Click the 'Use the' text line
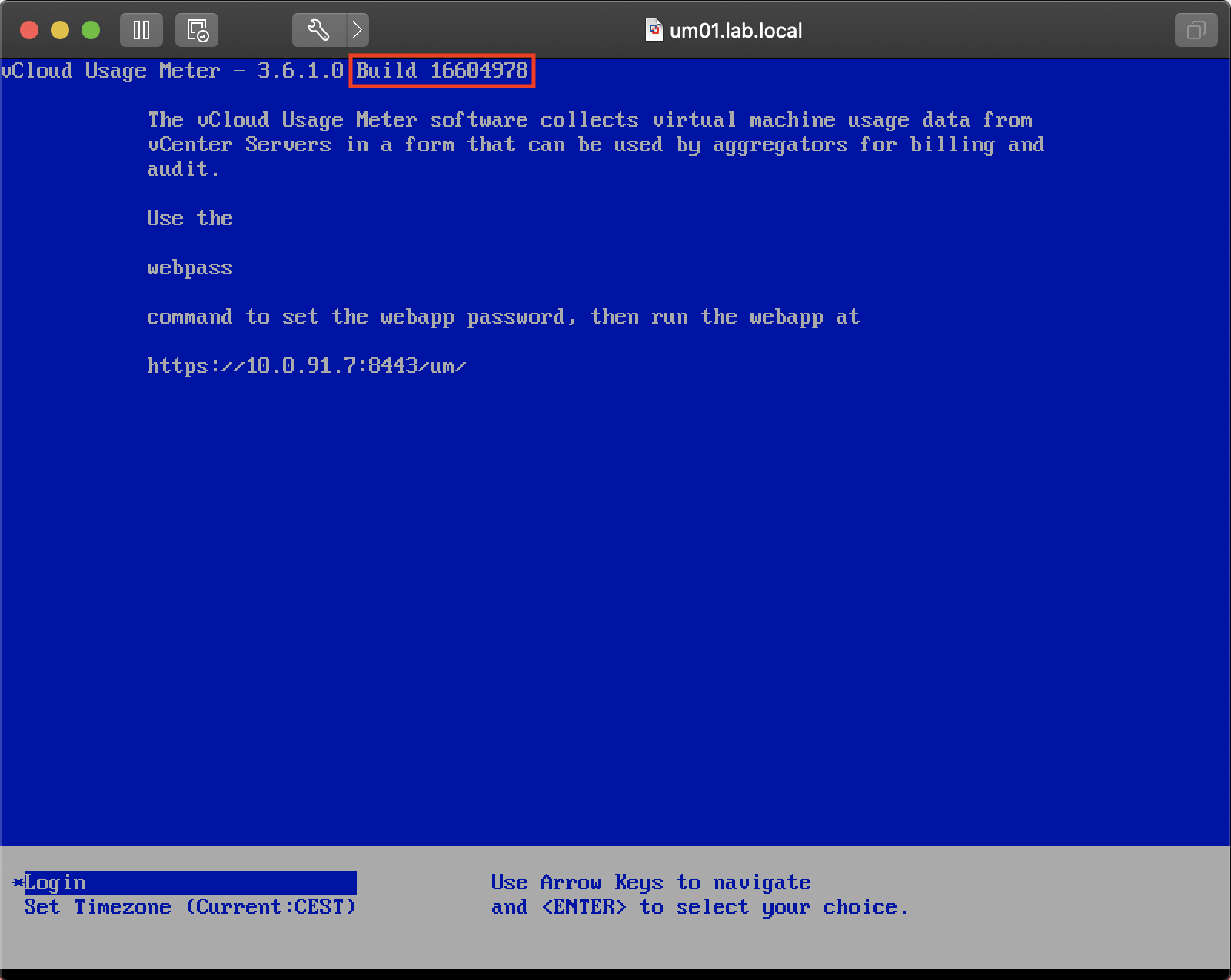1231x980 pixels. 189,218
